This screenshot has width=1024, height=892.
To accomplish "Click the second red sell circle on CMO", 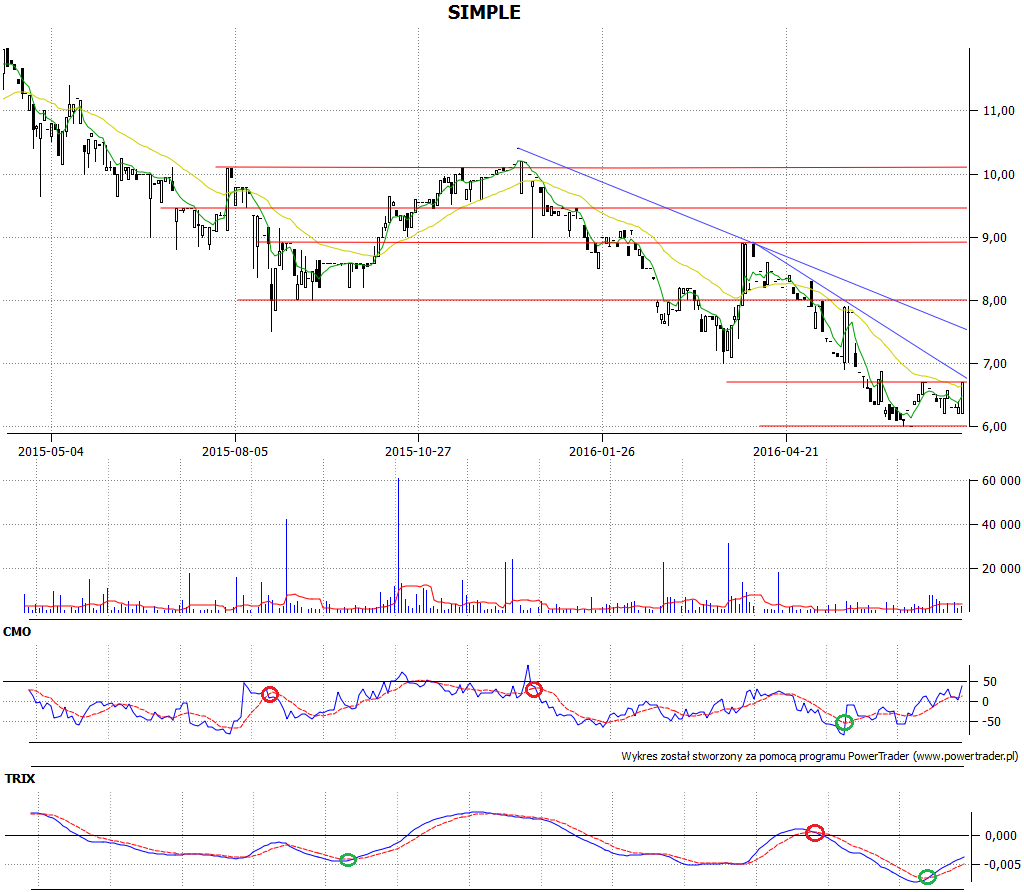I will point(534,689).
